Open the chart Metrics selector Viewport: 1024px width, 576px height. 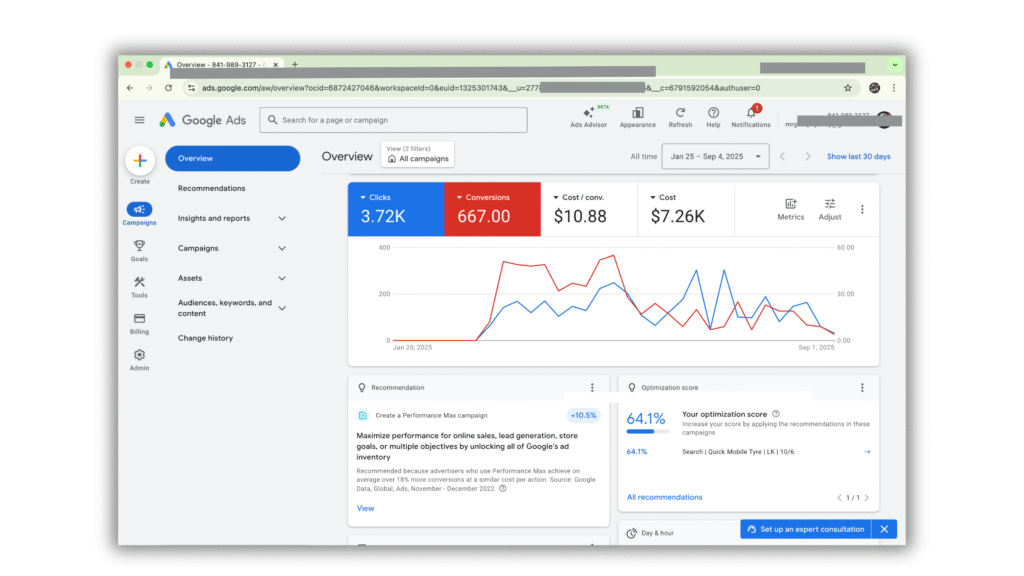tap(790, 208)
